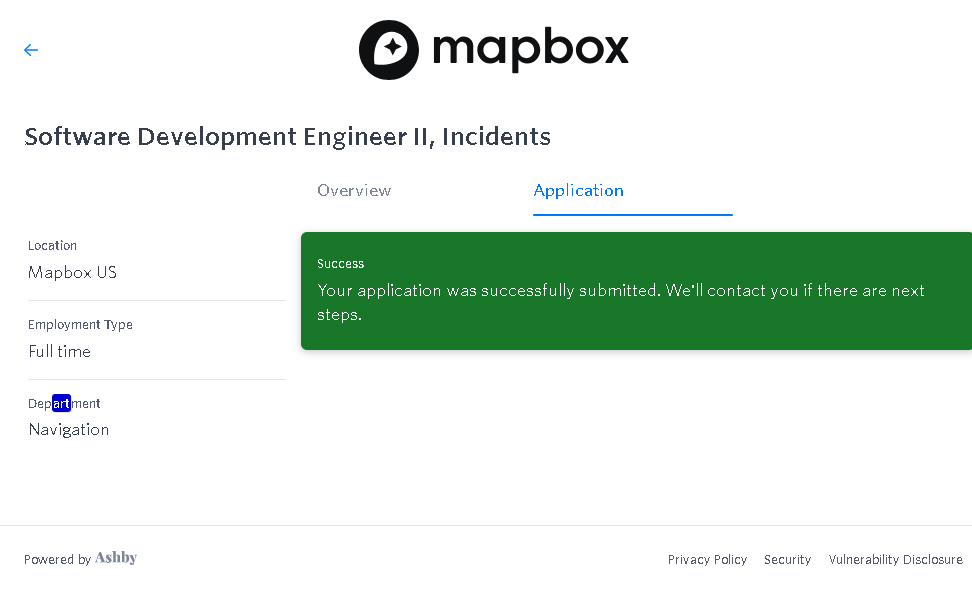This screenshot has width=972, height=592.
Task: Open the Vulnerability Disclosure link
Action: (x=895, y=560)
